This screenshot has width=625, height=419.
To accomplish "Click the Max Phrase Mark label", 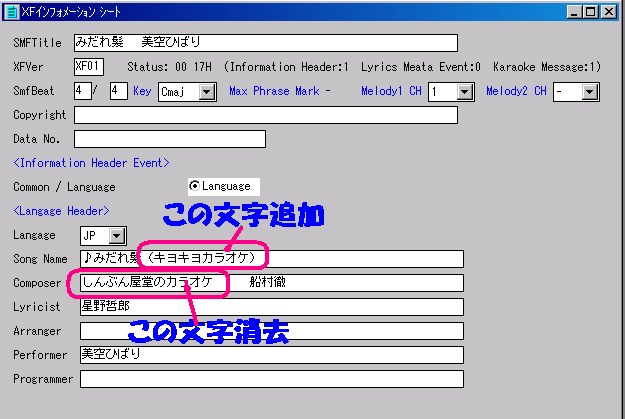I will [x=274, y=91].
